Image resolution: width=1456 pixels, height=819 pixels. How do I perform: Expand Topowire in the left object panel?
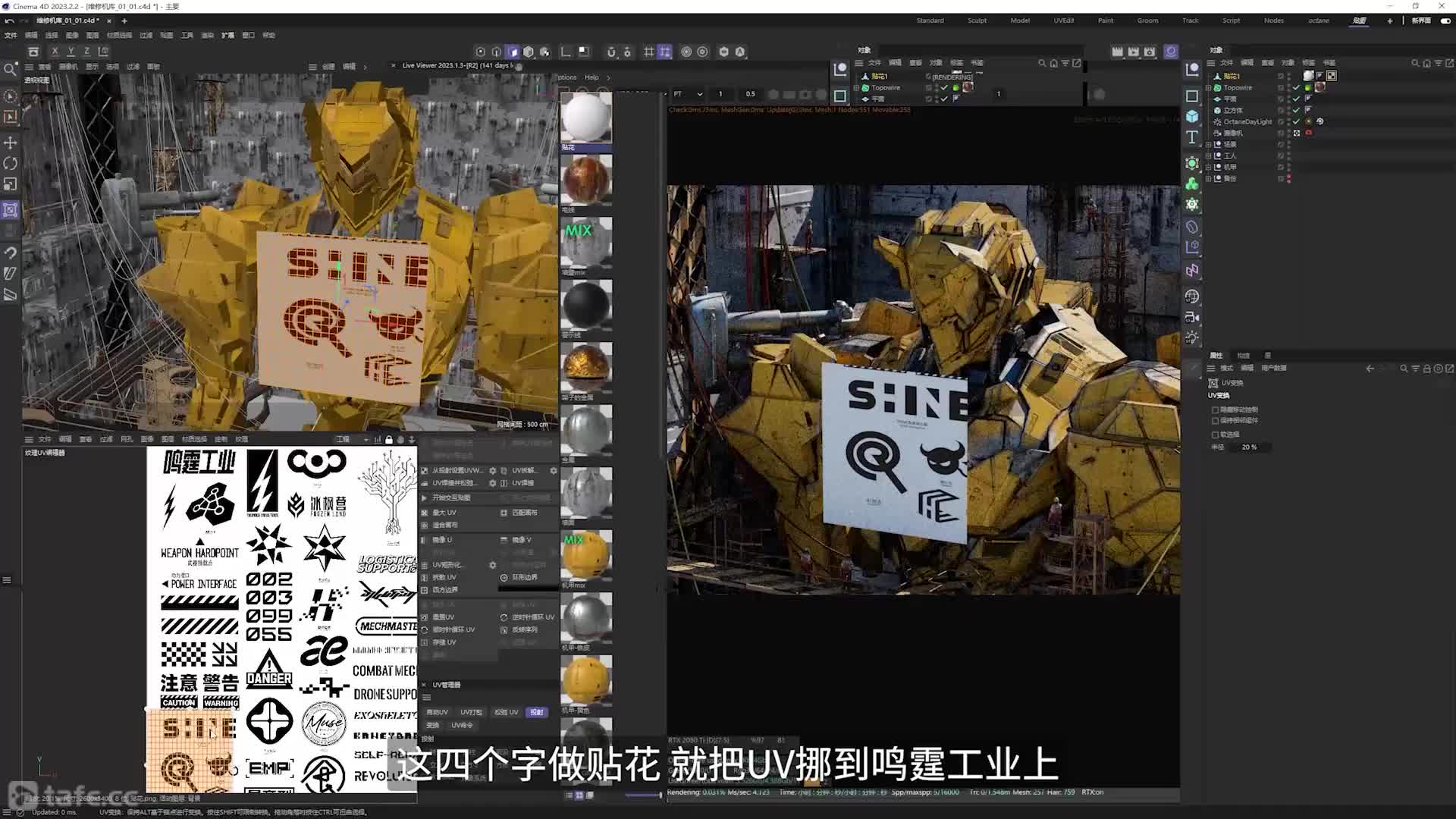click(x=857, y=88)
